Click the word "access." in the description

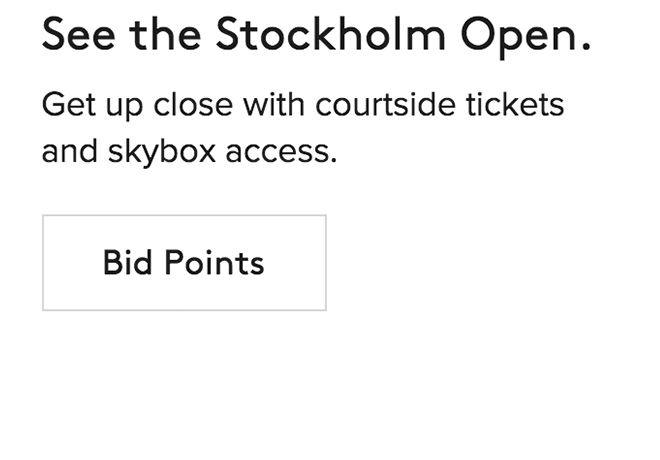283,152
